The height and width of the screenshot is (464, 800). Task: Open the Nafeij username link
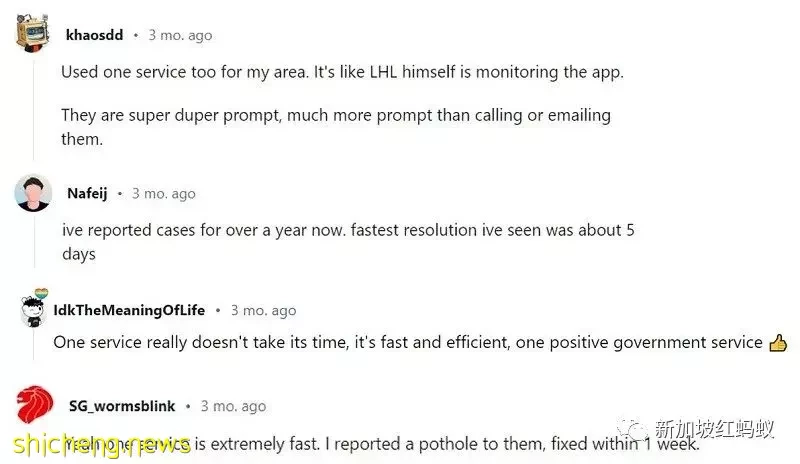(x=87, y=193)
